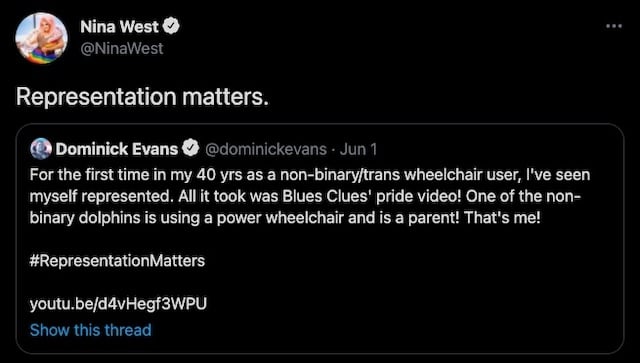
Task: Click the word "matters." in main tweet
Action: click(x=226, y=97)
